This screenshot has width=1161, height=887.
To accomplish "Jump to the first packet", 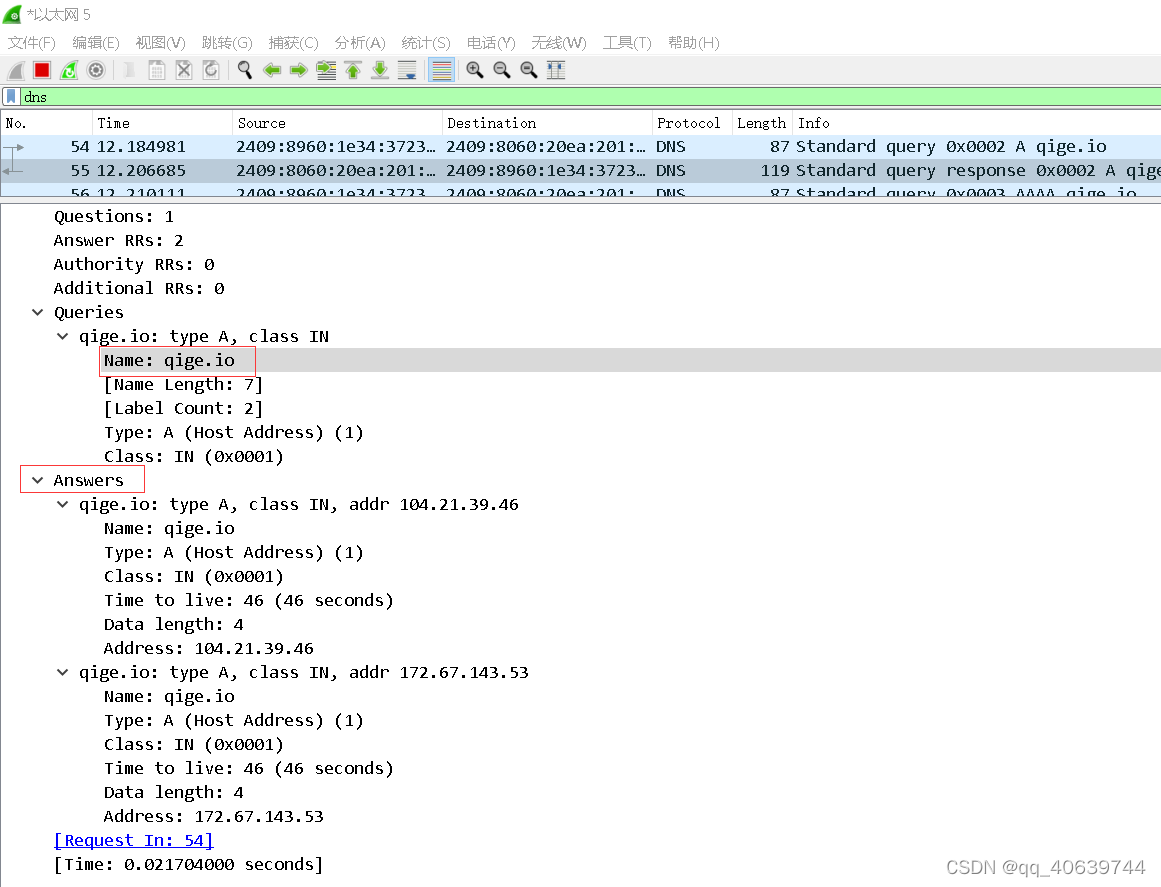I will (x=353, y=70).
